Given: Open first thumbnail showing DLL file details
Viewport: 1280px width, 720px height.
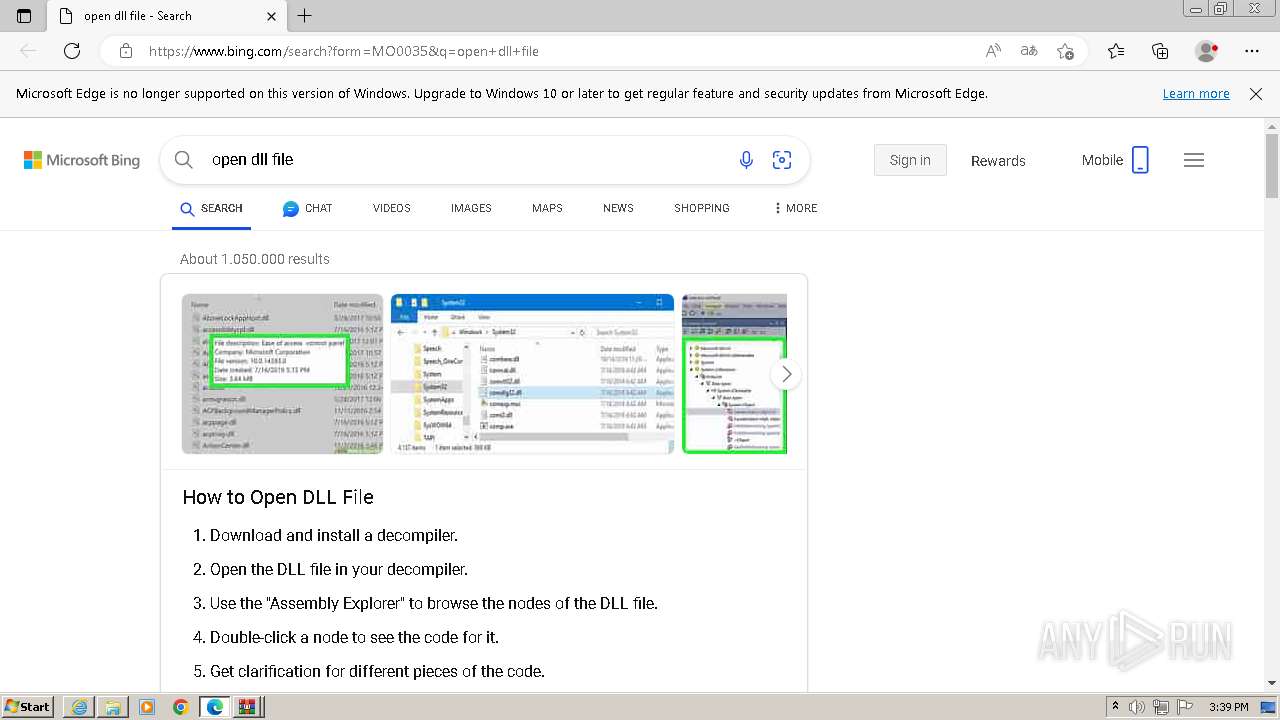Looking at the screenshot, I should [282, 373].
